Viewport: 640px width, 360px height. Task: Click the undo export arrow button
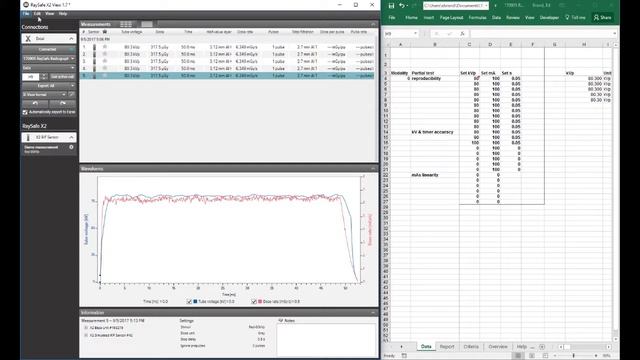click(35, 104)
